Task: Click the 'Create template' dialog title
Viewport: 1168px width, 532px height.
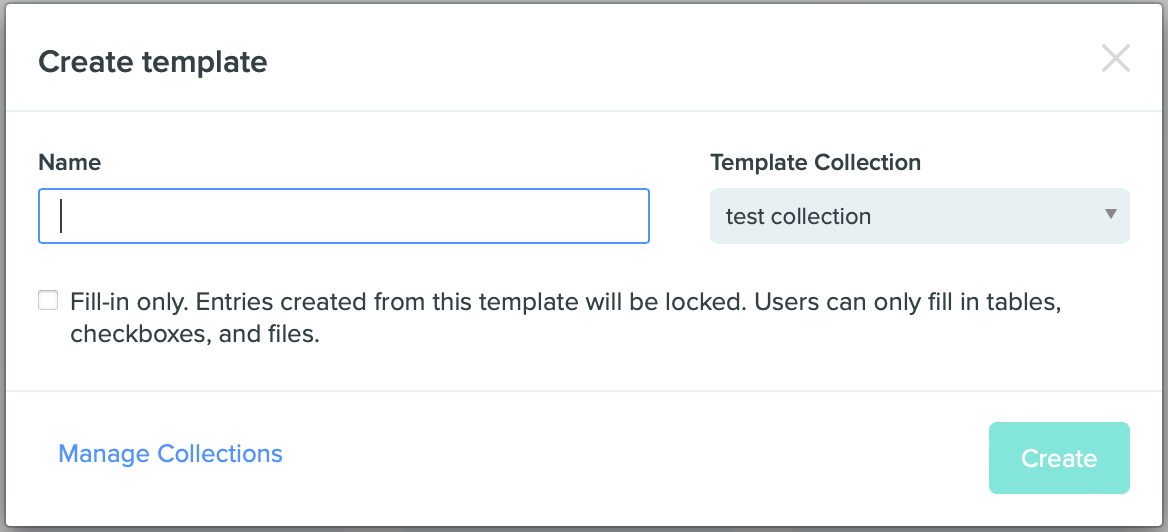Action: [153, 62]
